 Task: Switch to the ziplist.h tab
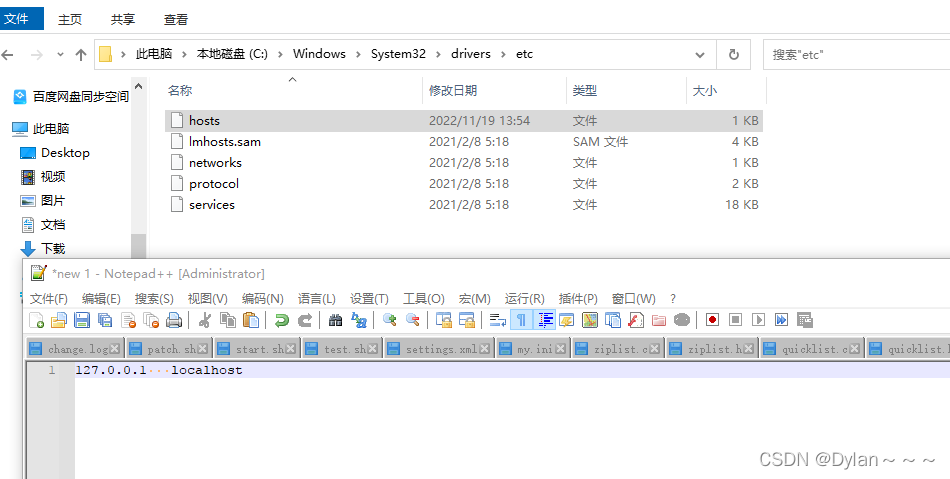tap(712, 349)
